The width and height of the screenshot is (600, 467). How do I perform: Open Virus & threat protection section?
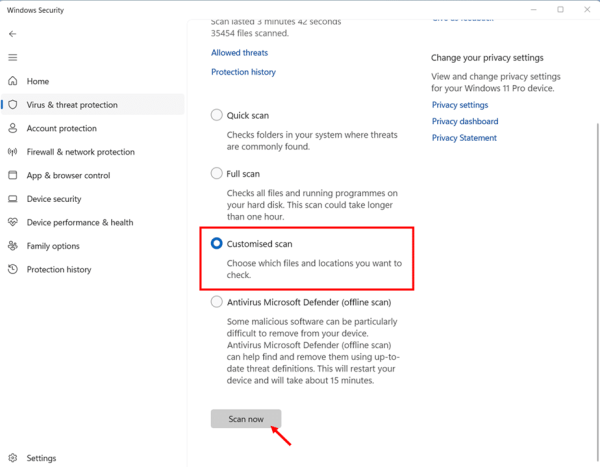click(93, 105)
